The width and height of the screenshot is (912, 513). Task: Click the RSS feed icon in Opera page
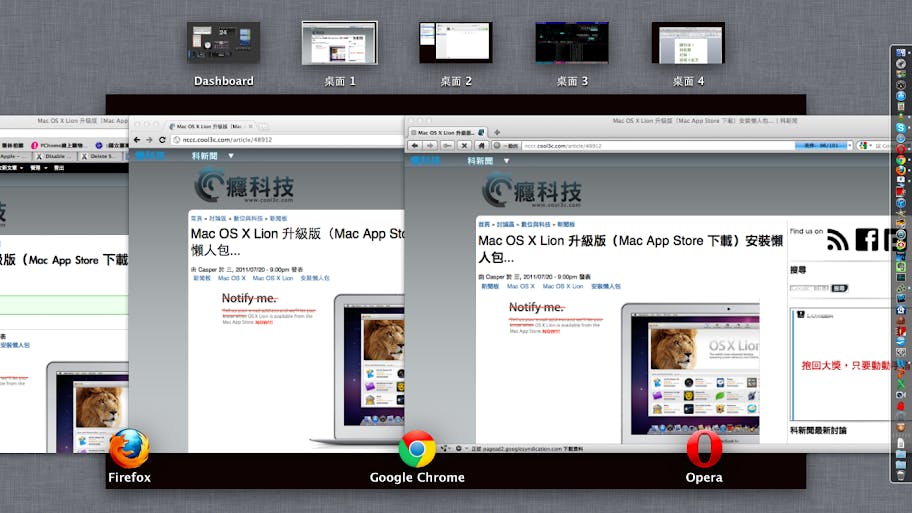[838, 240]
